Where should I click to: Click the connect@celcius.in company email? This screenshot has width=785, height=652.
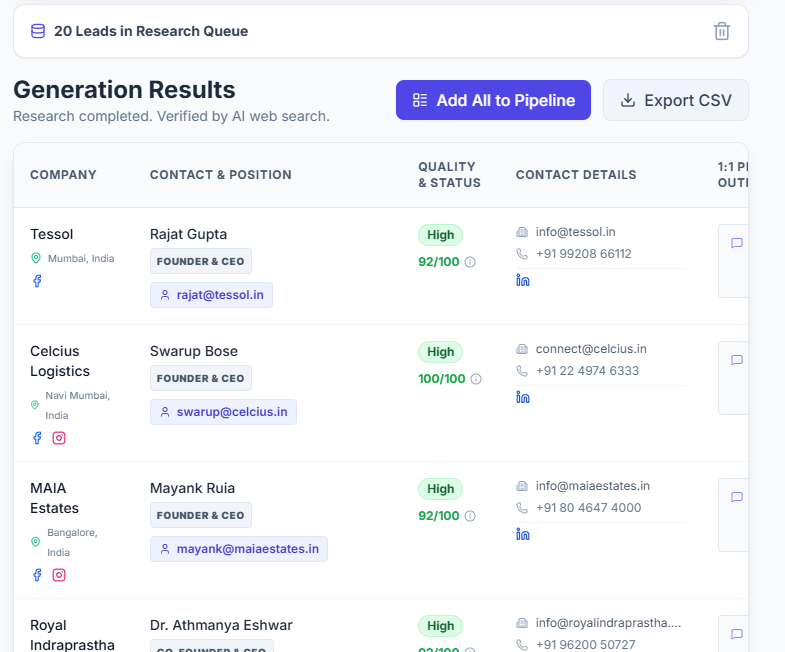[x=591, y=349]
